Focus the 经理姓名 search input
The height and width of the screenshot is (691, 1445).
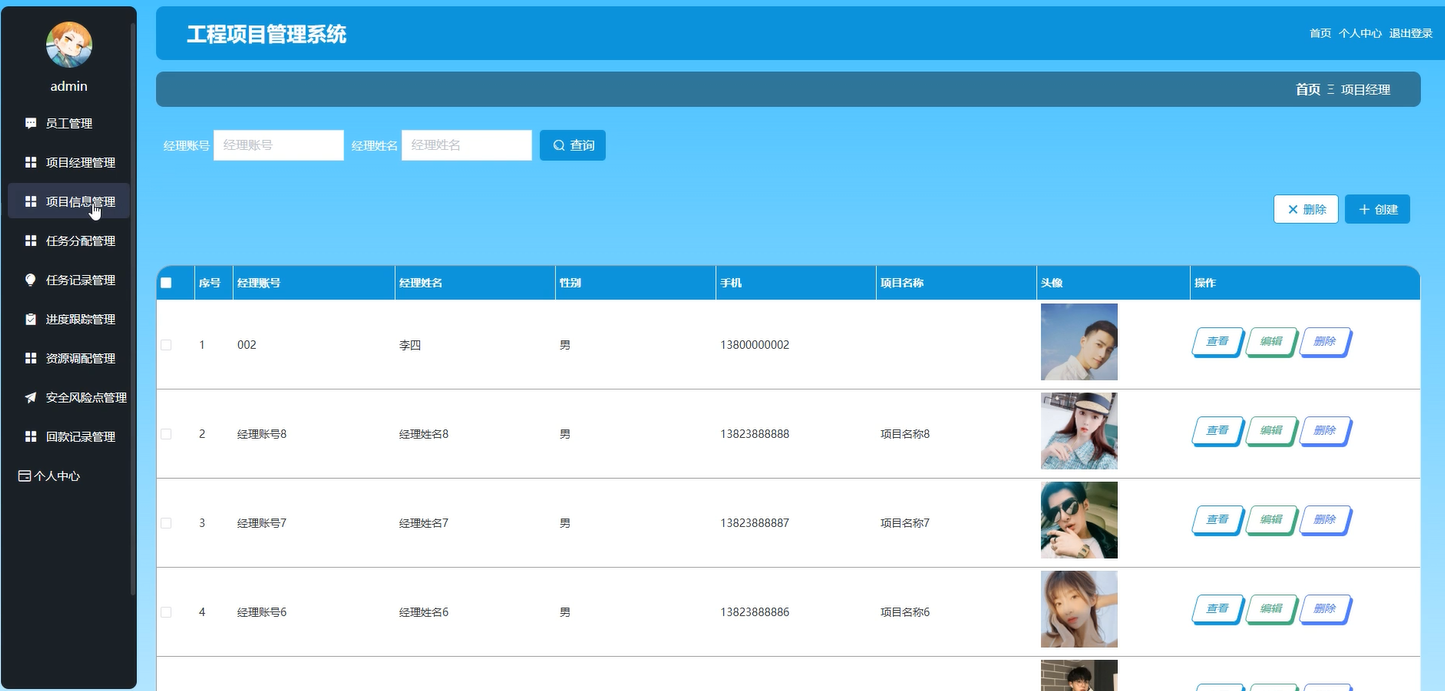467,145
